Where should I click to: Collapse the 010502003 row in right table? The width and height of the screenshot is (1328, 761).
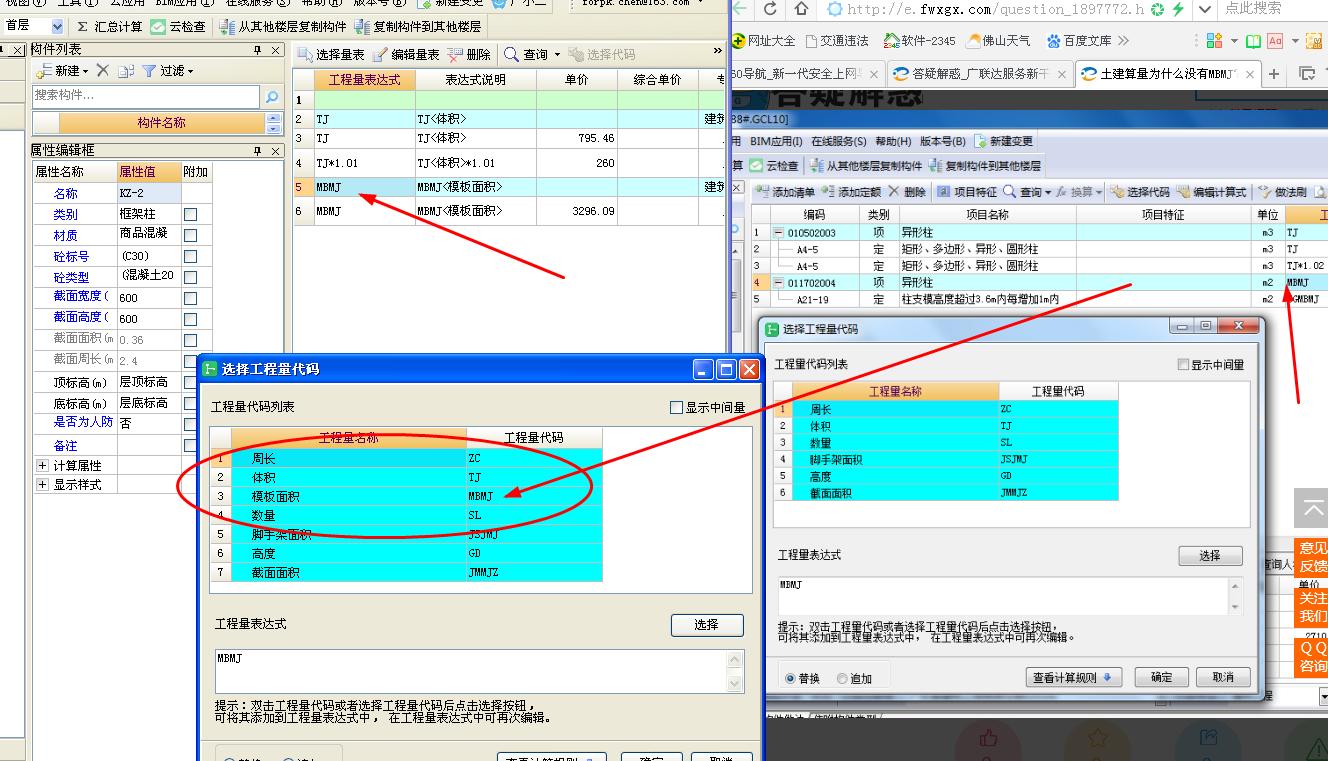779,233
